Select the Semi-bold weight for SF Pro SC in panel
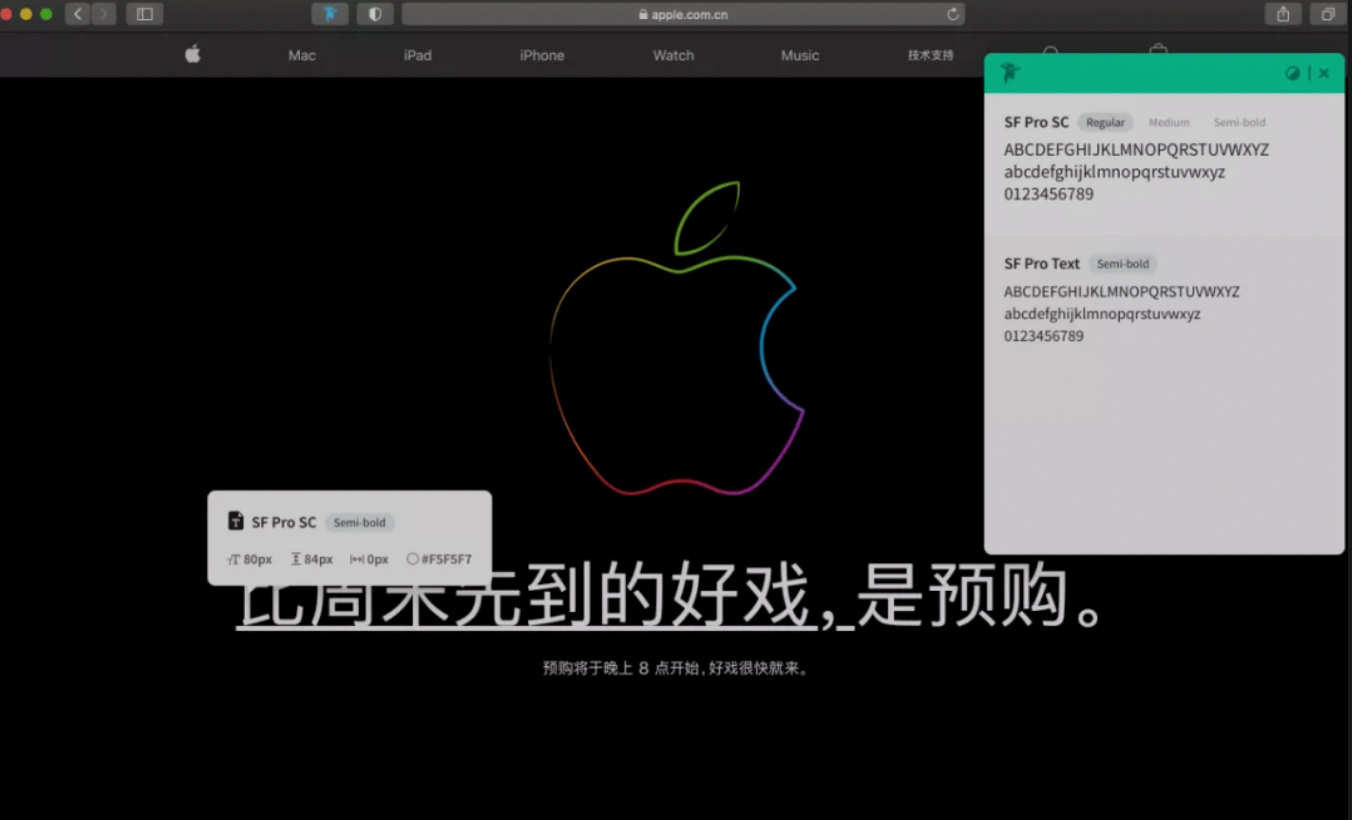 tap(1240, 122)
